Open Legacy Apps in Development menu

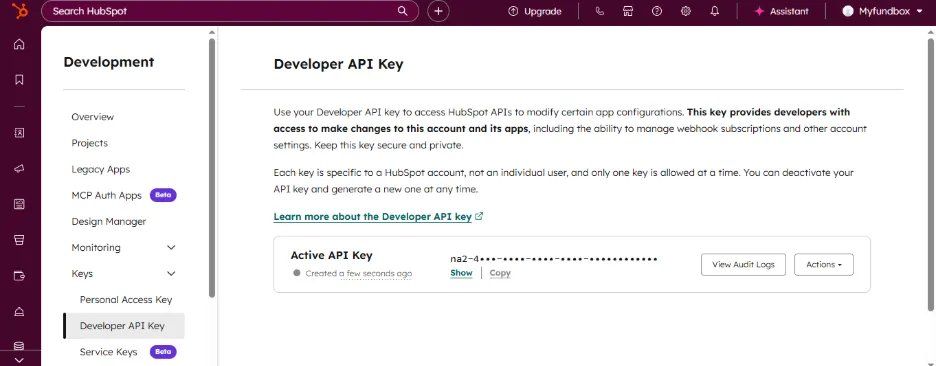click(x=101, y=170)
